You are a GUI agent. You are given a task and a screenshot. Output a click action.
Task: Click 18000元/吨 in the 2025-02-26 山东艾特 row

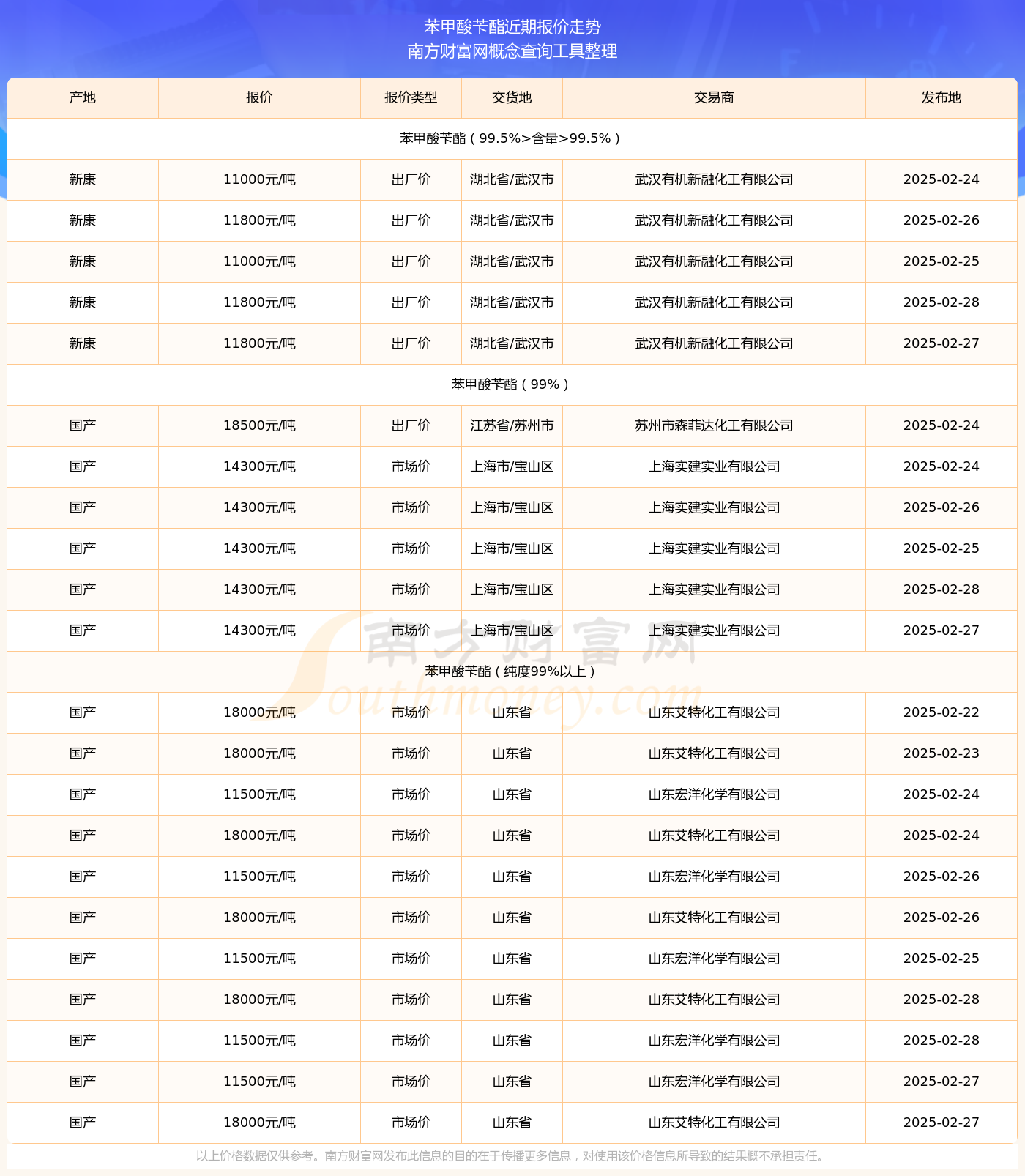pyautogui.click(x=259, y=918)
